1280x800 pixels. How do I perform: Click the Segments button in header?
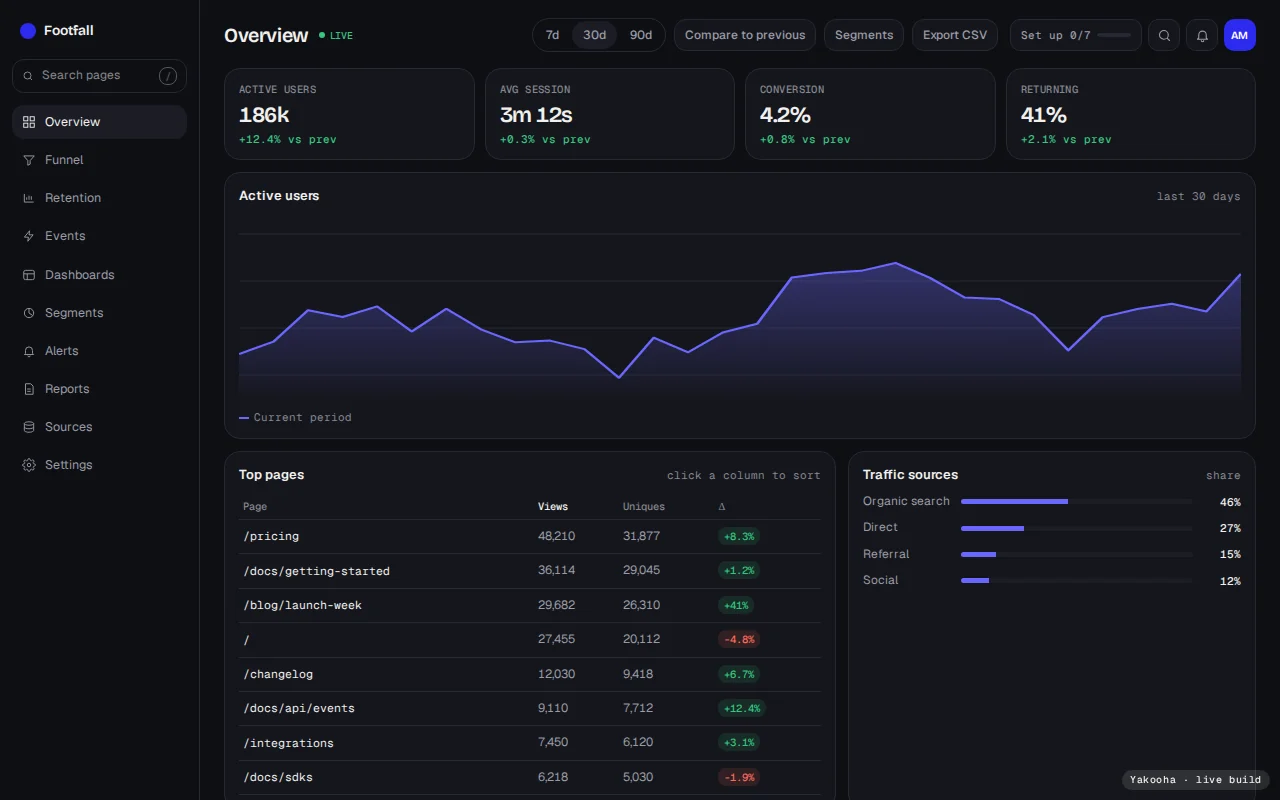(x=864, y=35)
